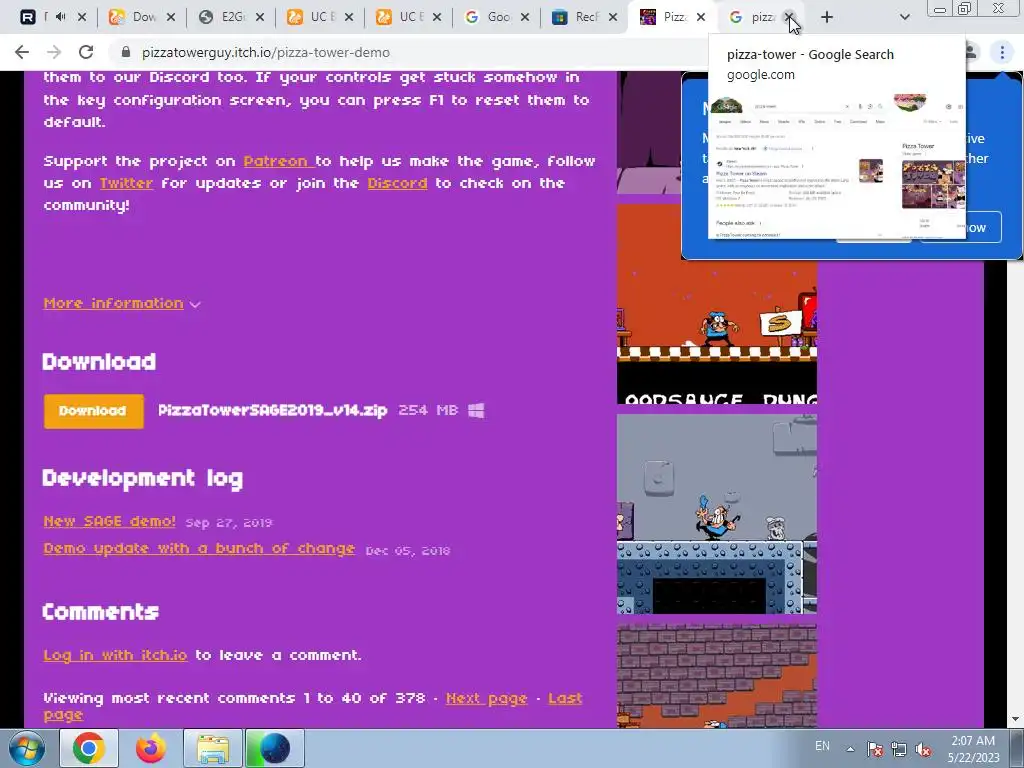Open the Twitter link
Image resolution: width=1024 pixels, height=768 pixels.
point(126,184)
